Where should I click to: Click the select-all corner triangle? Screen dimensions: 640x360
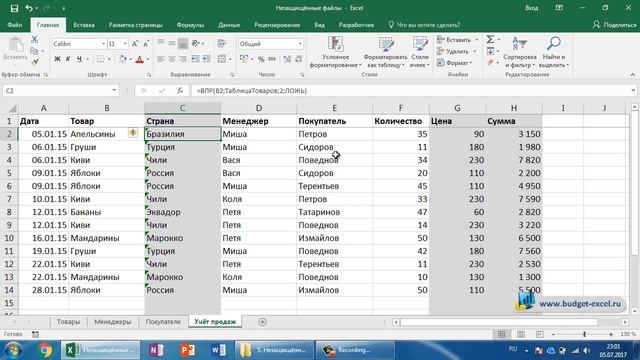tap(13, 109)
